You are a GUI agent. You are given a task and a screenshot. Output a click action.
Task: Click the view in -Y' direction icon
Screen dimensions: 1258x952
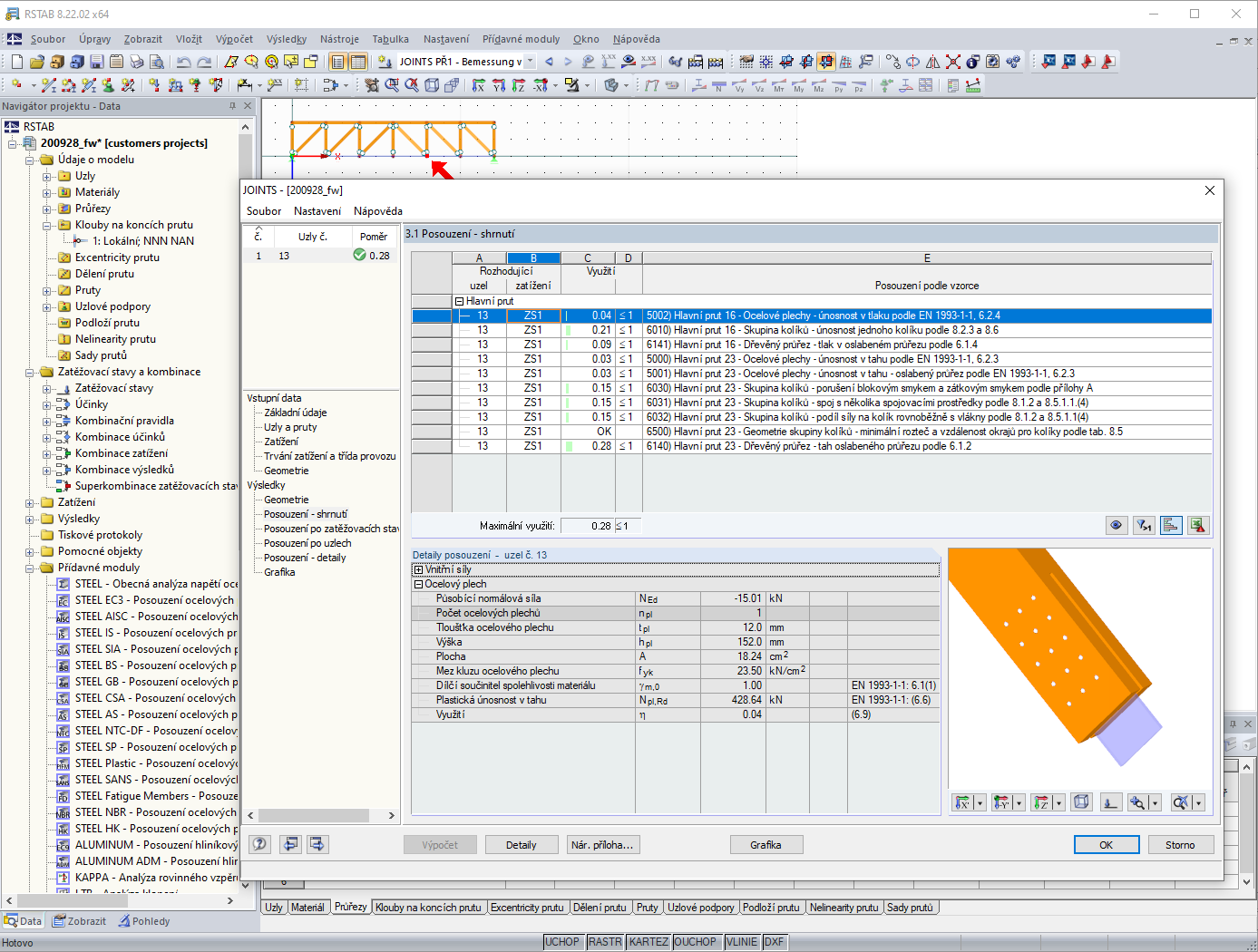point(1001,802)
